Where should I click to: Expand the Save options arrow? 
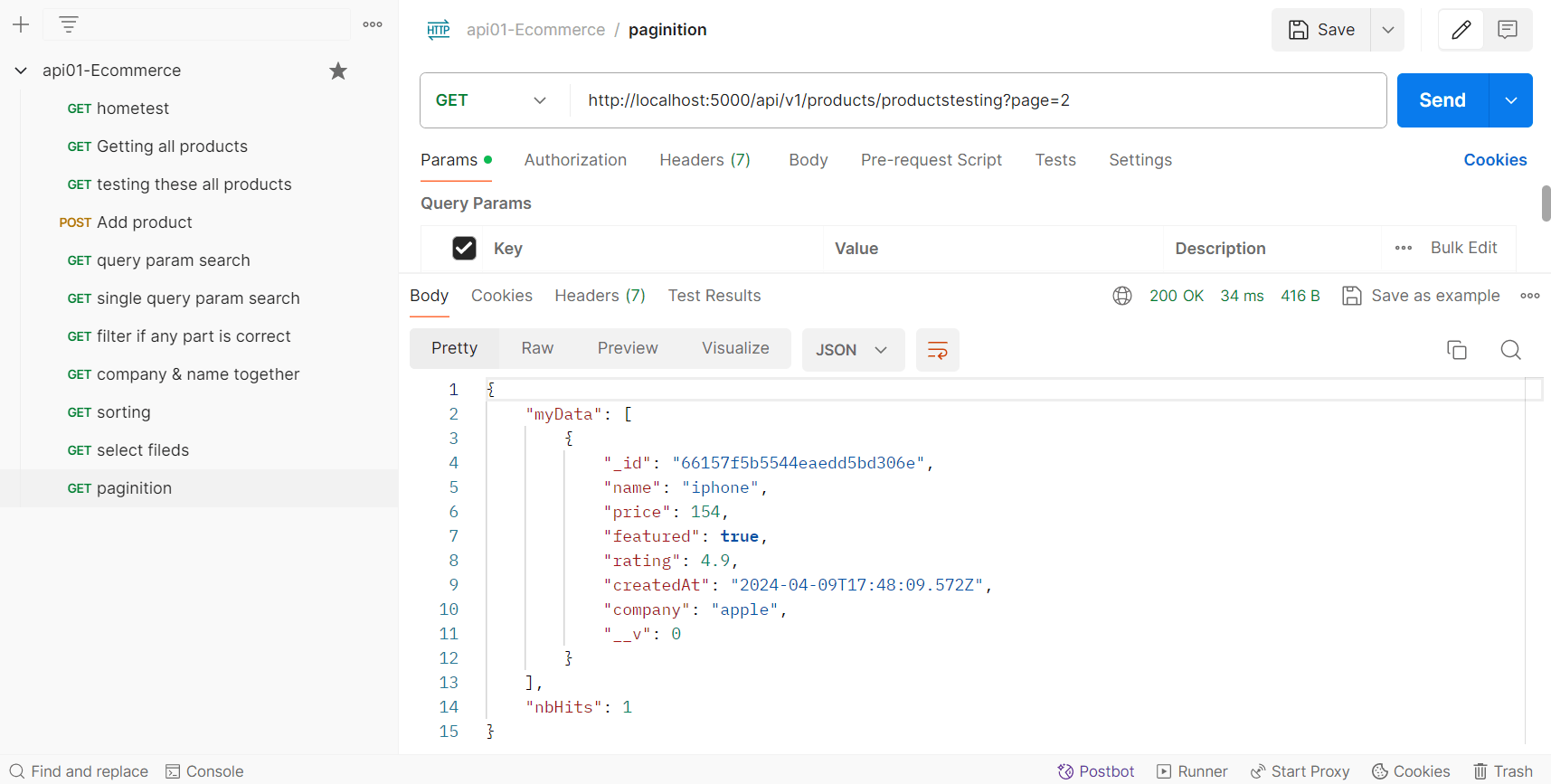tap(1387, 30)
